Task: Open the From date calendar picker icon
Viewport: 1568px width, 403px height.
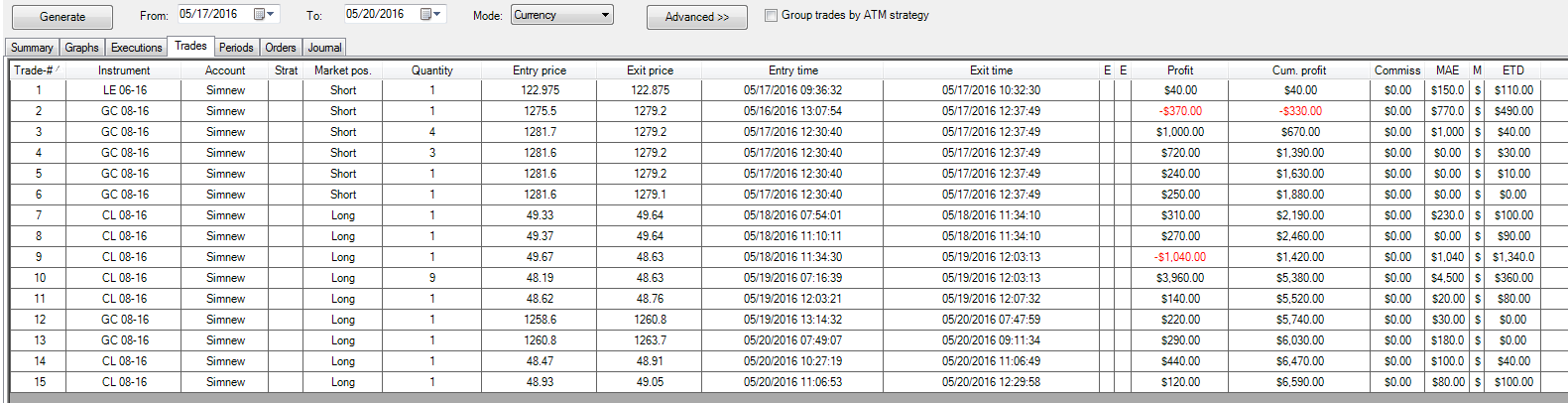Action: (259, 14)
